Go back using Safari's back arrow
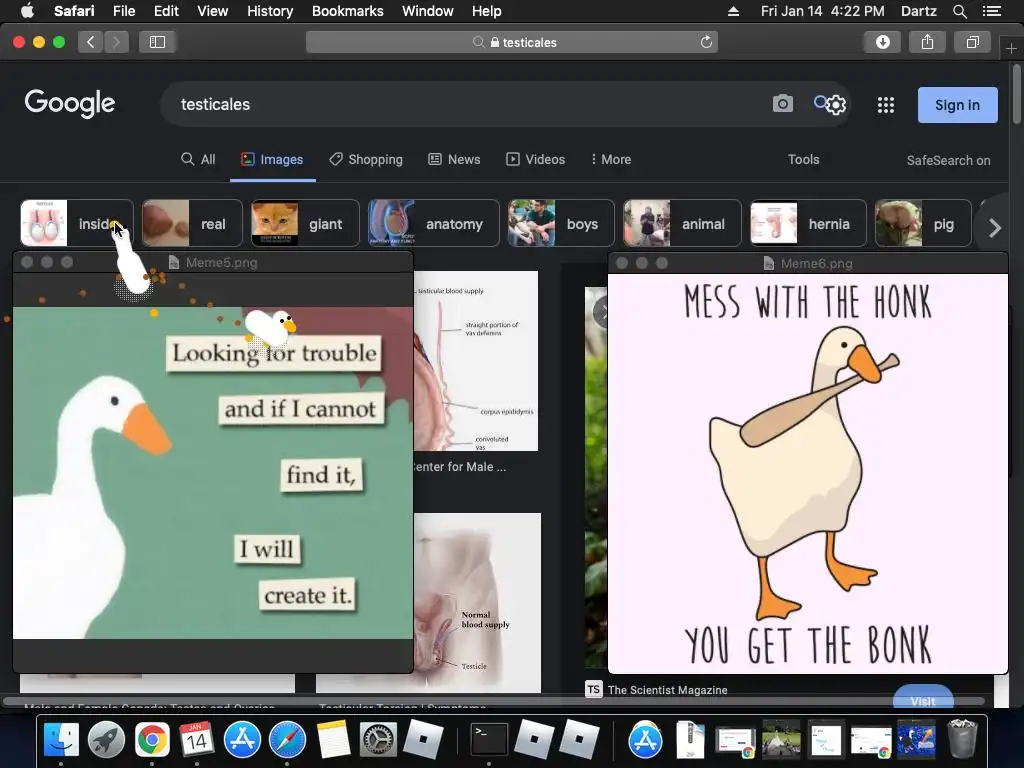Screen dimensions: 1024x768 [91, 42]
